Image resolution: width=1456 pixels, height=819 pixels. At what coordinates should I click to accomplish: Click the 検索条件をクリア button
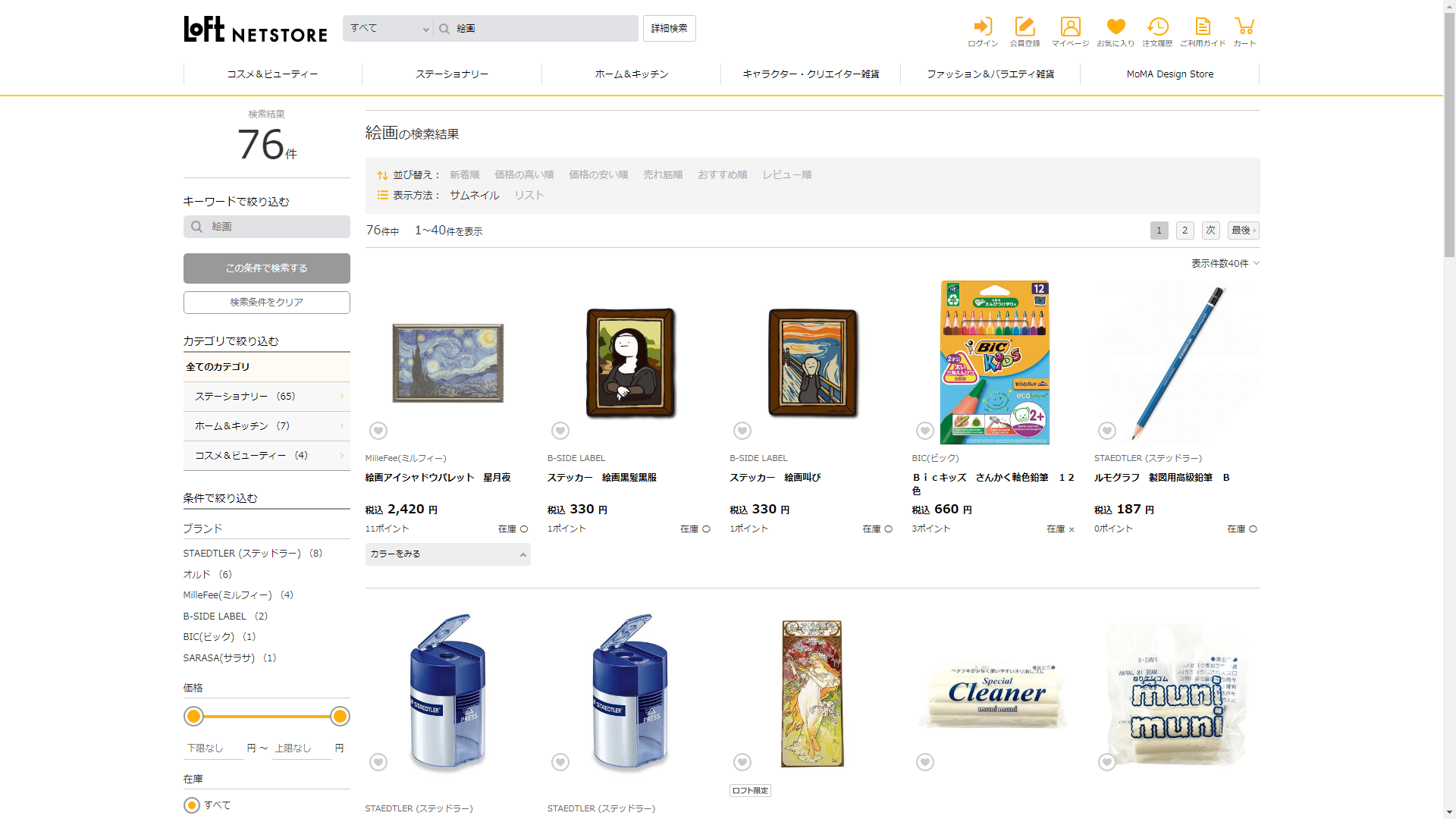pos(266,302)
